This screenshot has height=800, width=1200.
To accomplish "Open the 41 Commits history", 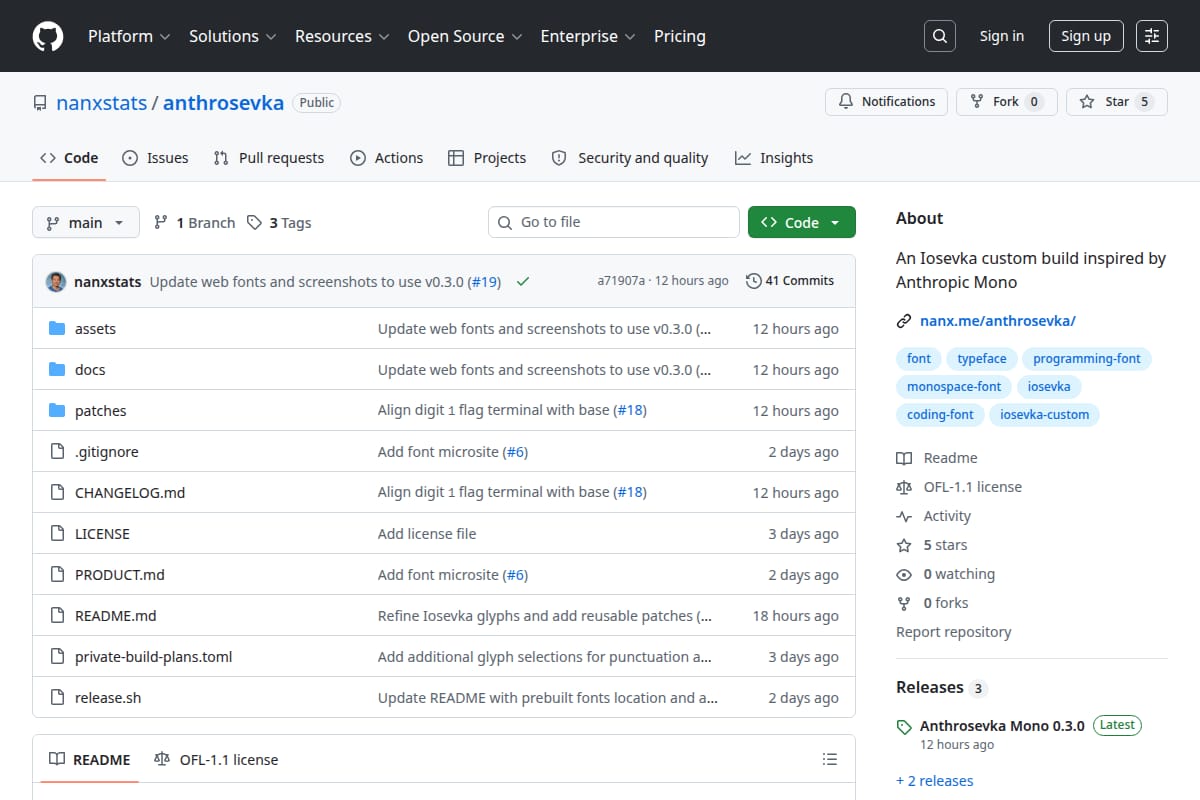I will pyautogui.click(x=790, y=281).
